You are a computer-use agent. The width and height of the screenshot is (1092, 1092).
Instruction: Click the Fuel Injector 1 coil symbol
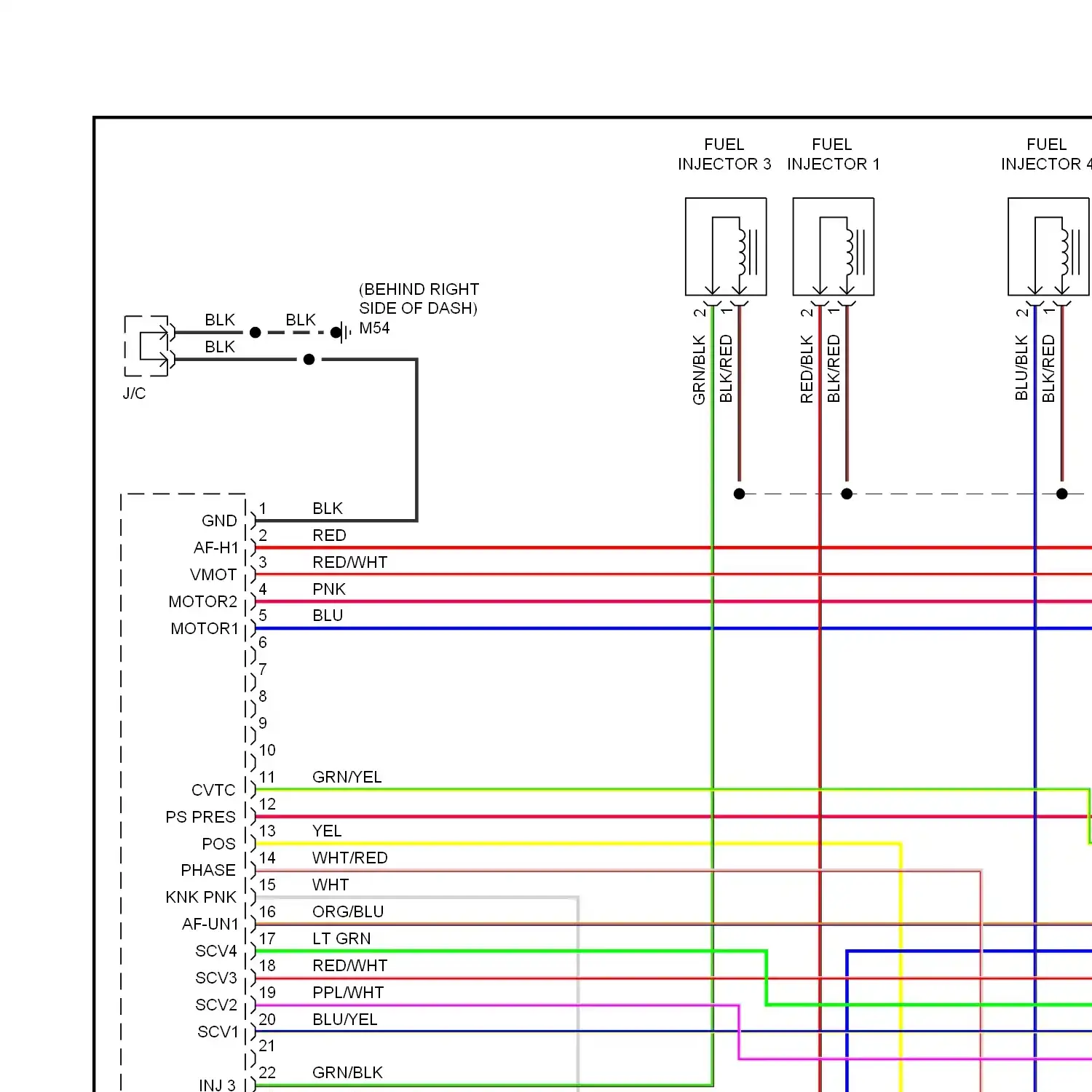[x=834, y=247]
